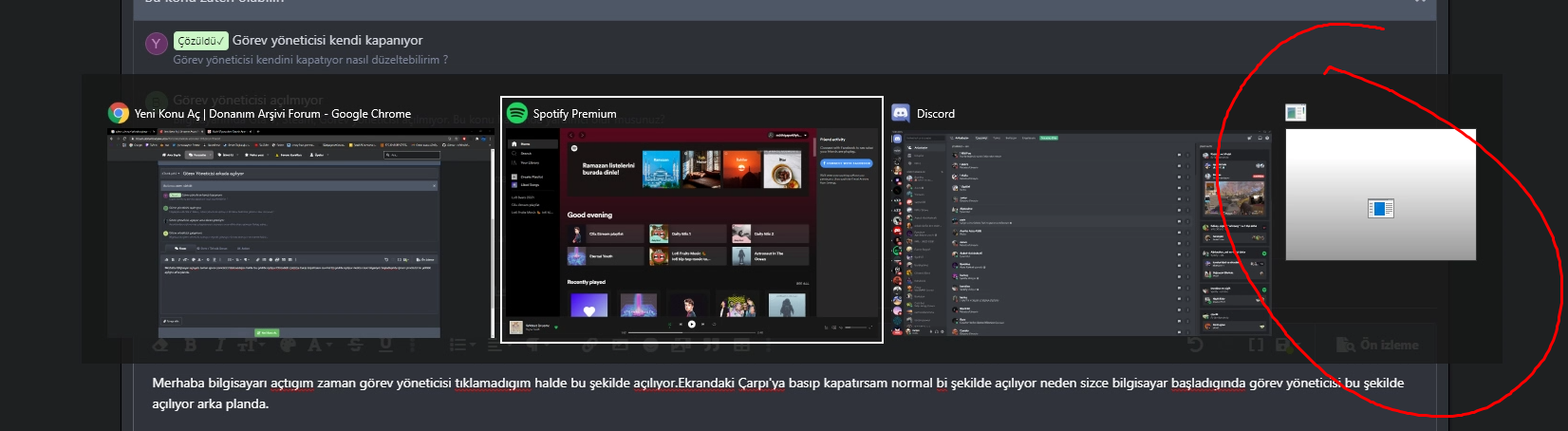Select the Google Chrome window thumbnail

pos(301,233)
